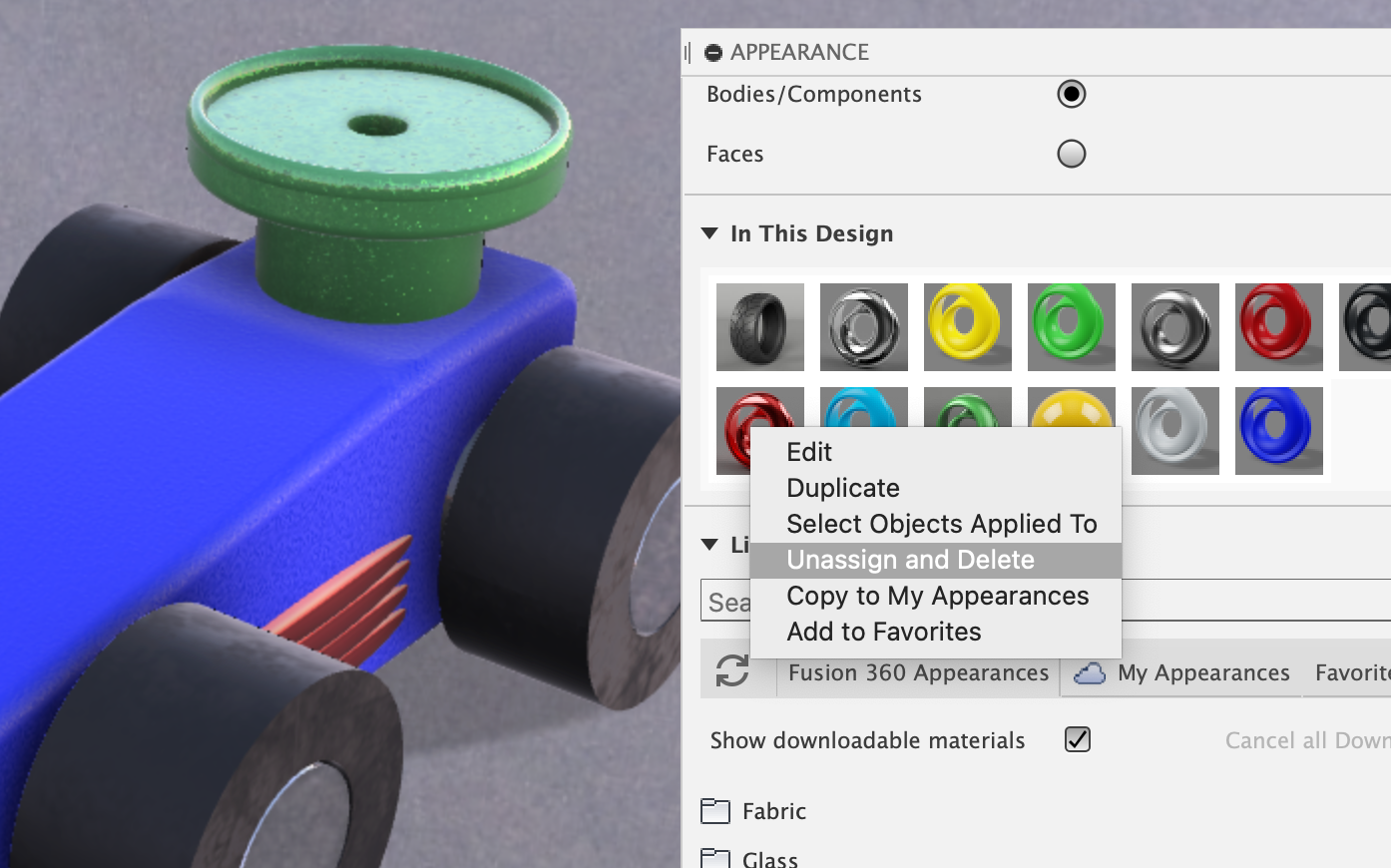The image size is (1391, 868).
Task: Uncheck Show downloadable materials checkbox
Action: [1078, 739]
